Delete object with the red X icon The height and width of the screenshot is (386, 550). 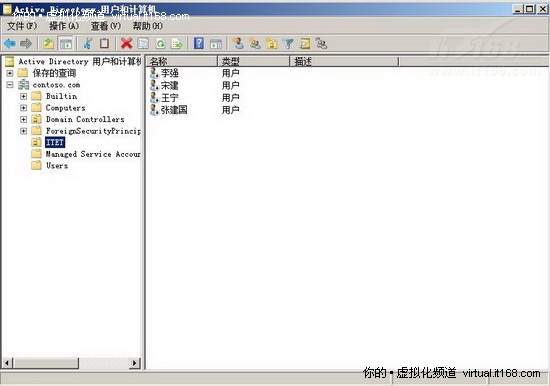click(x=126, y=44)
